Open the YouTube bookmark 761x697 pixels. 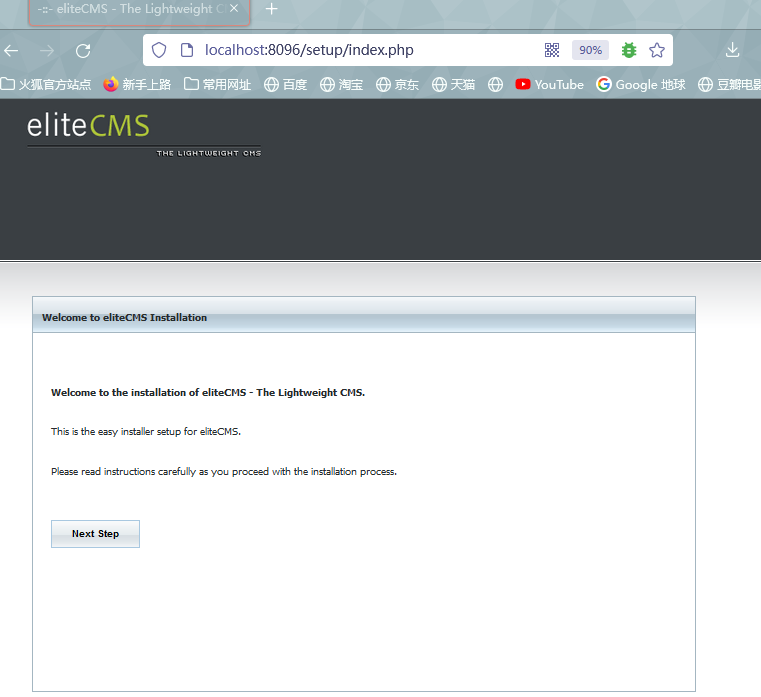click(x=549, y=84)
